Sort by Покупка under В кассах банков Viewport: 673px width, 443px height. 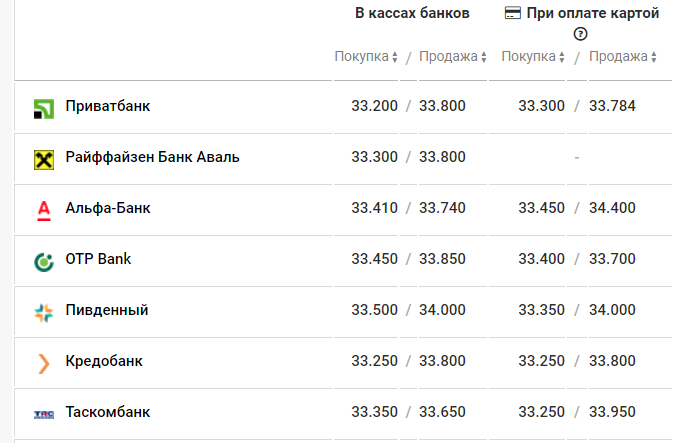[x=366, y=57]
